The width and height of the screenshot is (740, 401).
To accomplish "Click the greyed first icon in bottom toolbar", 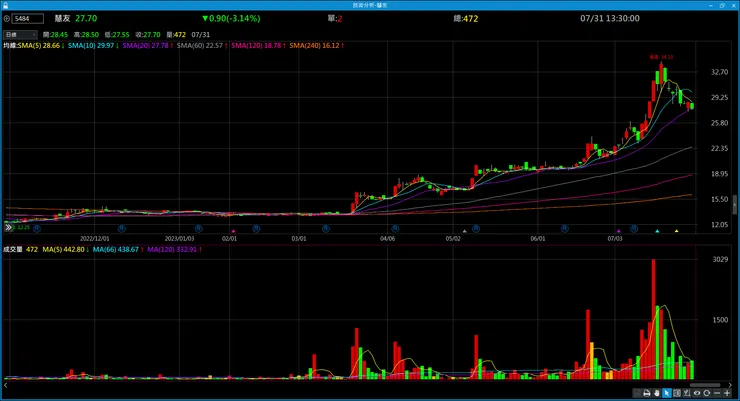I will click(637, 393).
